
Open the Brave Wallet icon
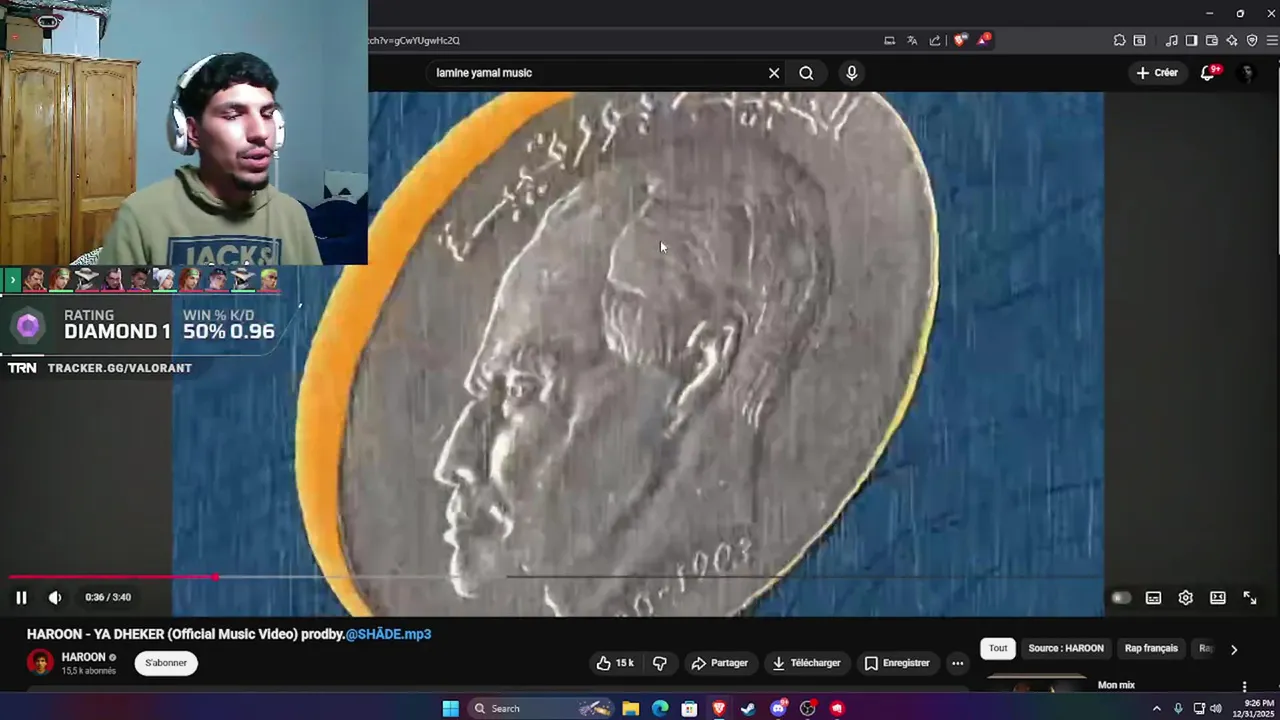1211,41
